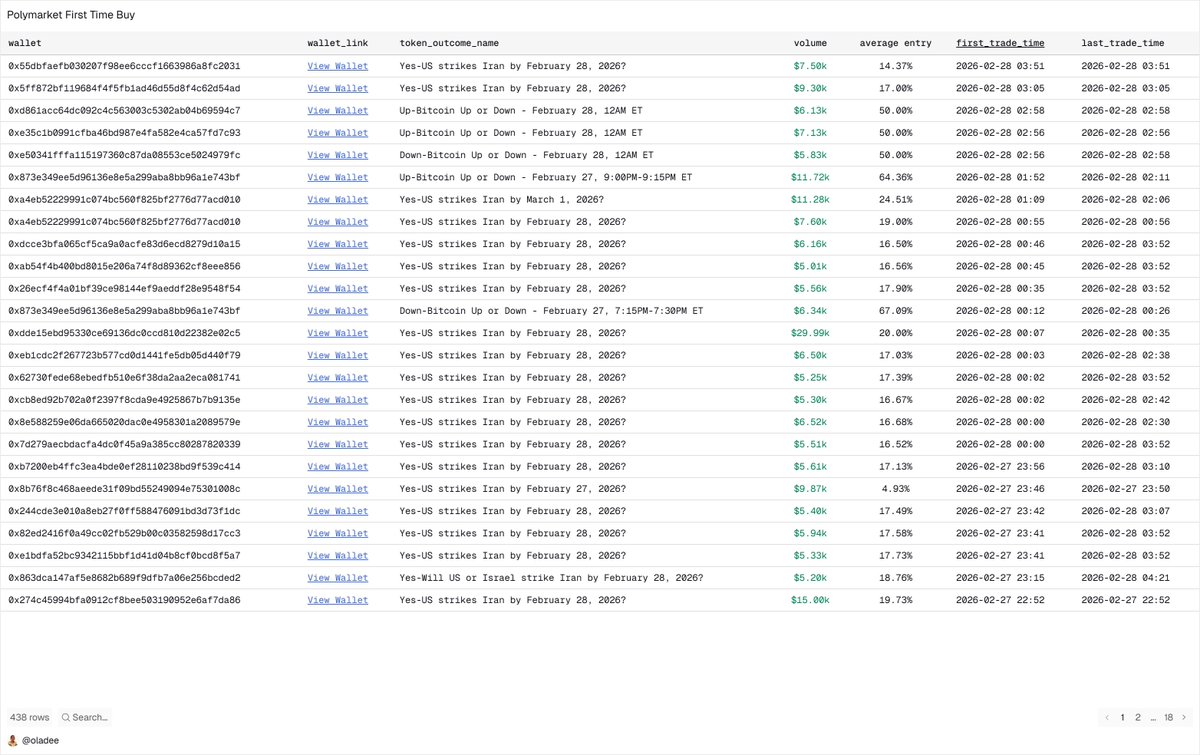Open View Wallet for 0x8b76f8c46 wallet
The width and height of the screenshot is (1200, 755).
[x=337, y=489]
